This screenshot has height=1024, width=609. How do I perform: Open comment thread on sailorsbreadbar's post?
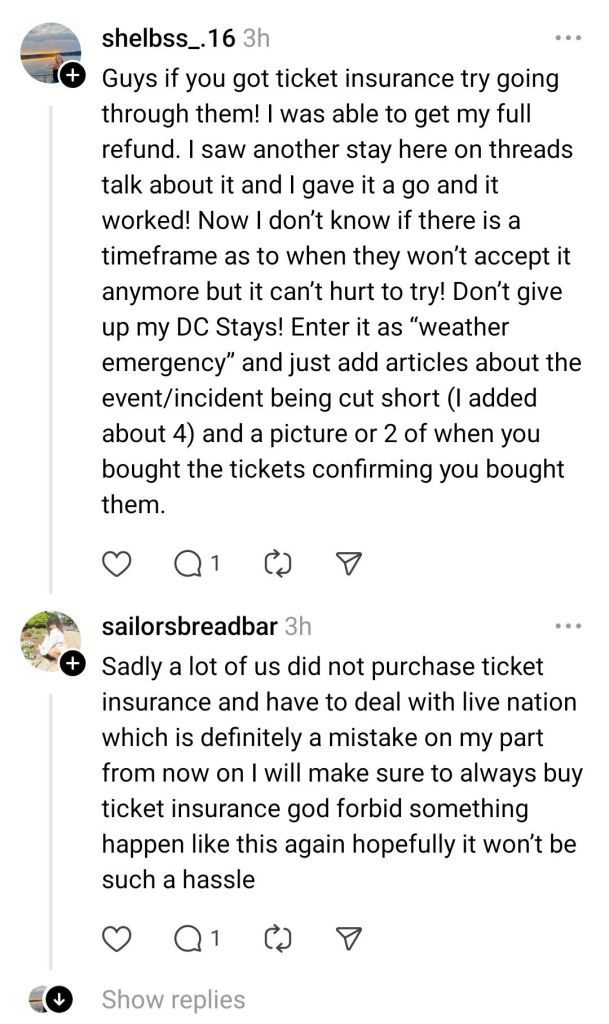tap(195, 939)
